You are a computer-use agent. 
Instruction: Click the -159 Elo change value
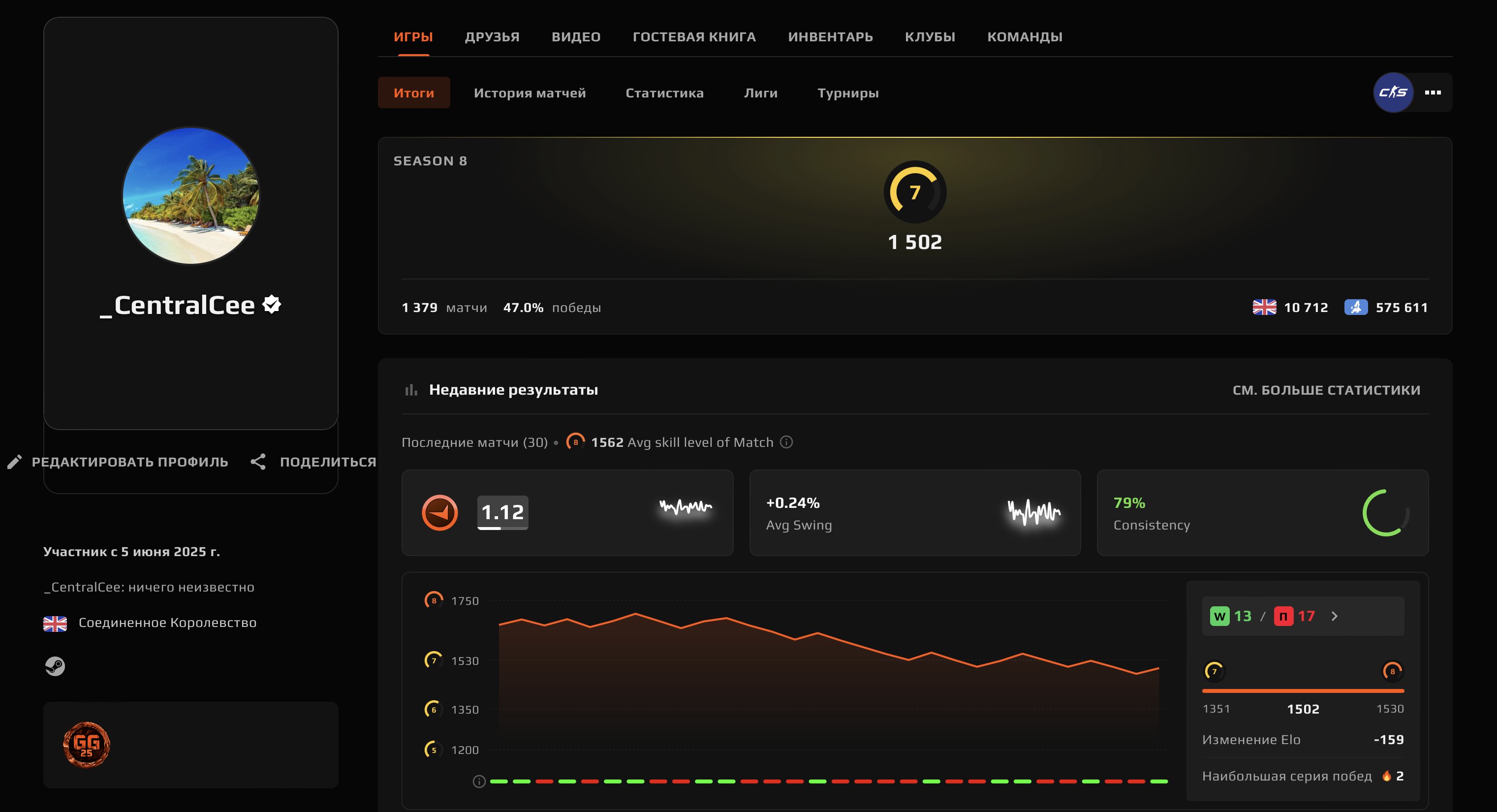coord(1389,739)
